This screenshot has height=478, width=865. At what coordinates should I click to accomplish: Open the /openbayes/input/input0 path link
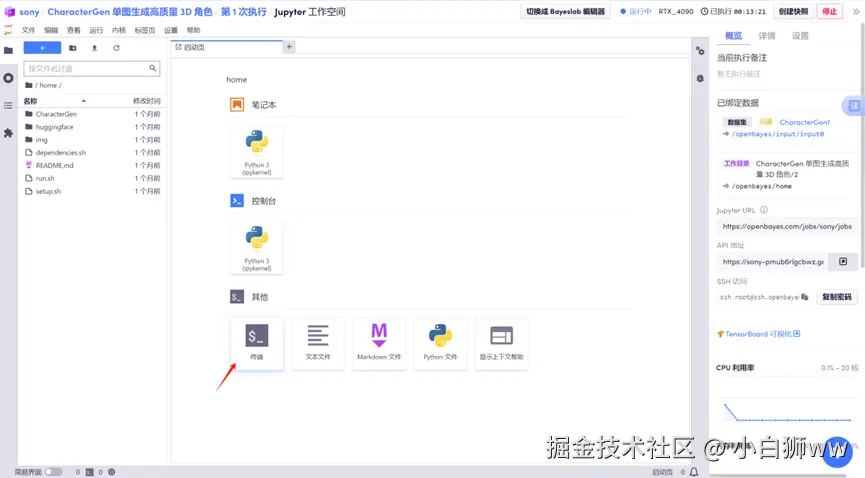click(x=777, y=134)
